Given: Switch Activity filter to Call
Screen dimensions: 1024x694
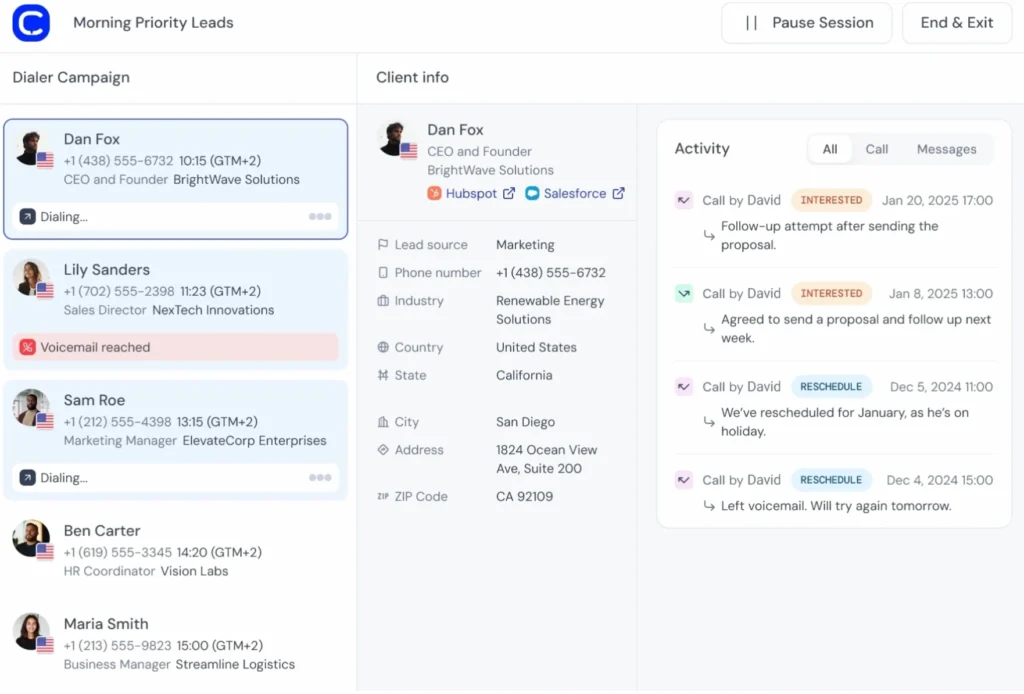Looking at the screenshot, I should point(877,149).
